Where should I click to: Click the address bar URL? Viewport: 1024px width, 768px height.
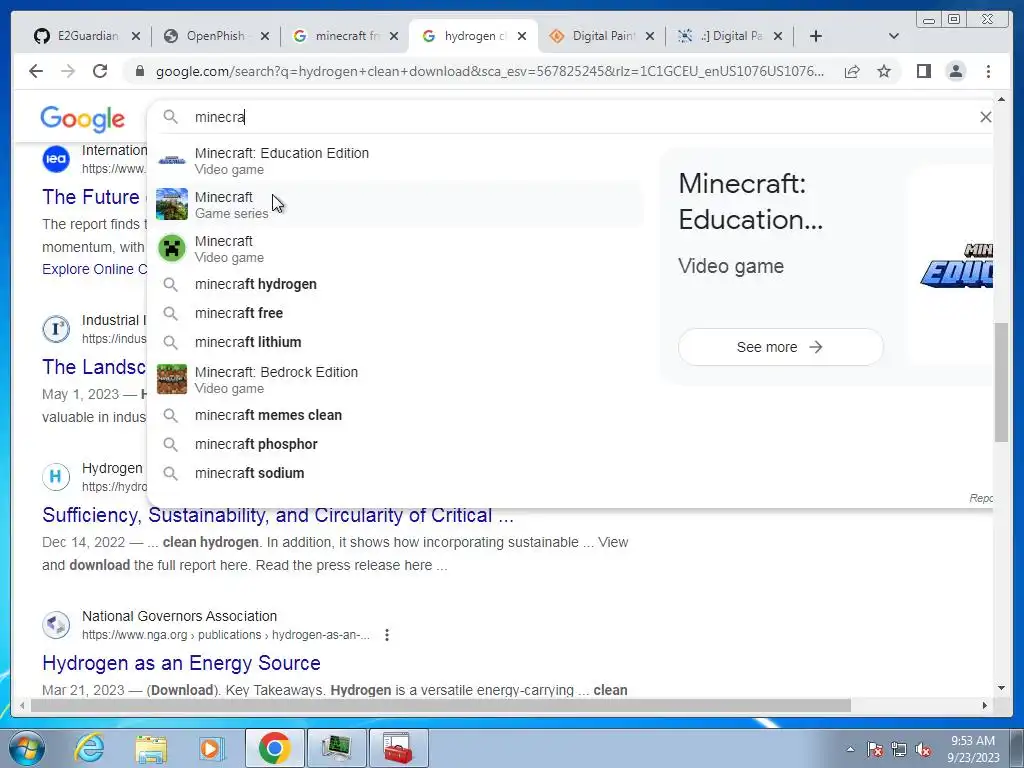(490, 71)
